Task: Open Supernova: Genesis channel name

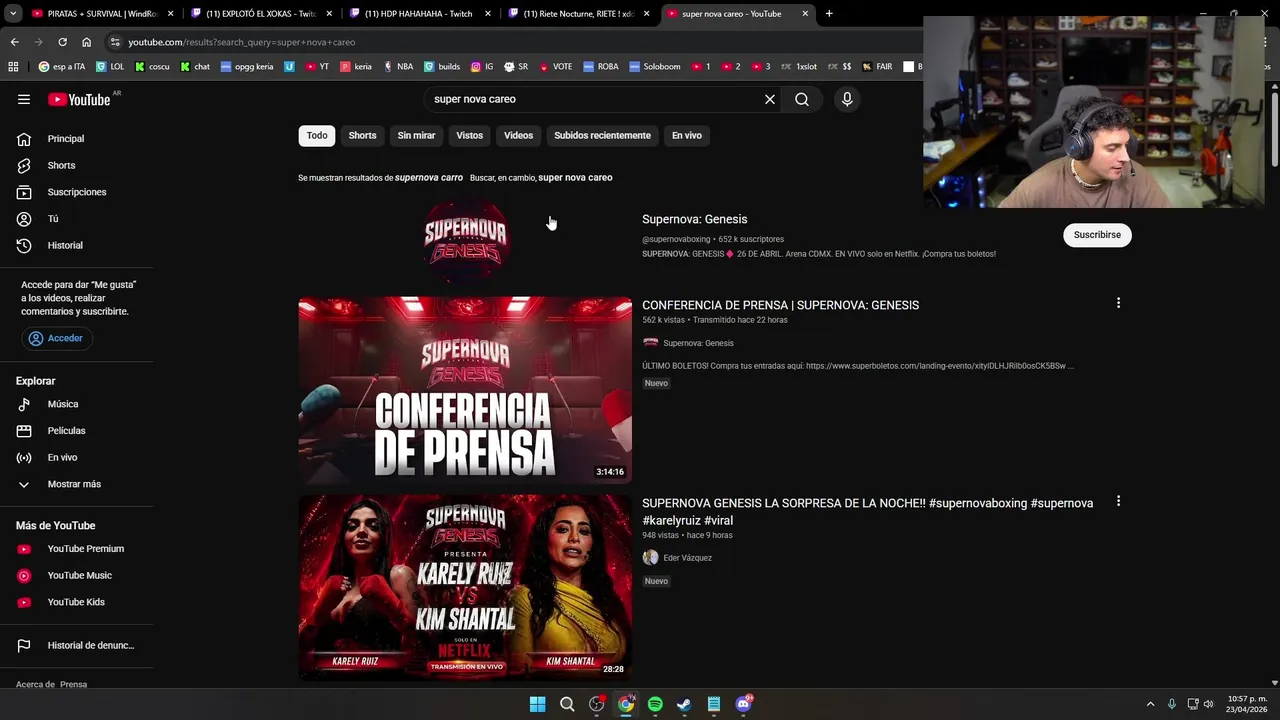Action: point(694,219)
